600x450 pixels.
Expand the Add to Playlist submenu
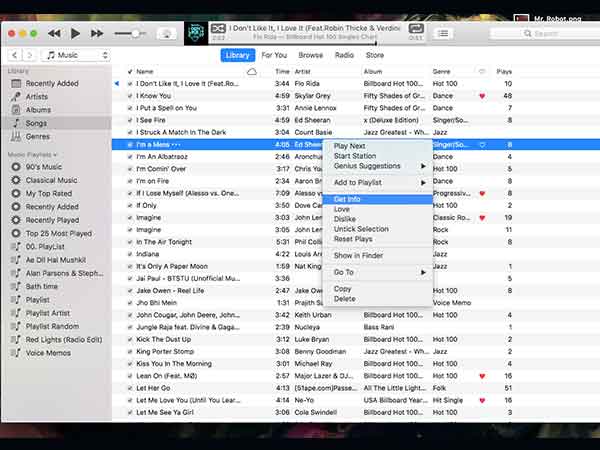[378, 183]
